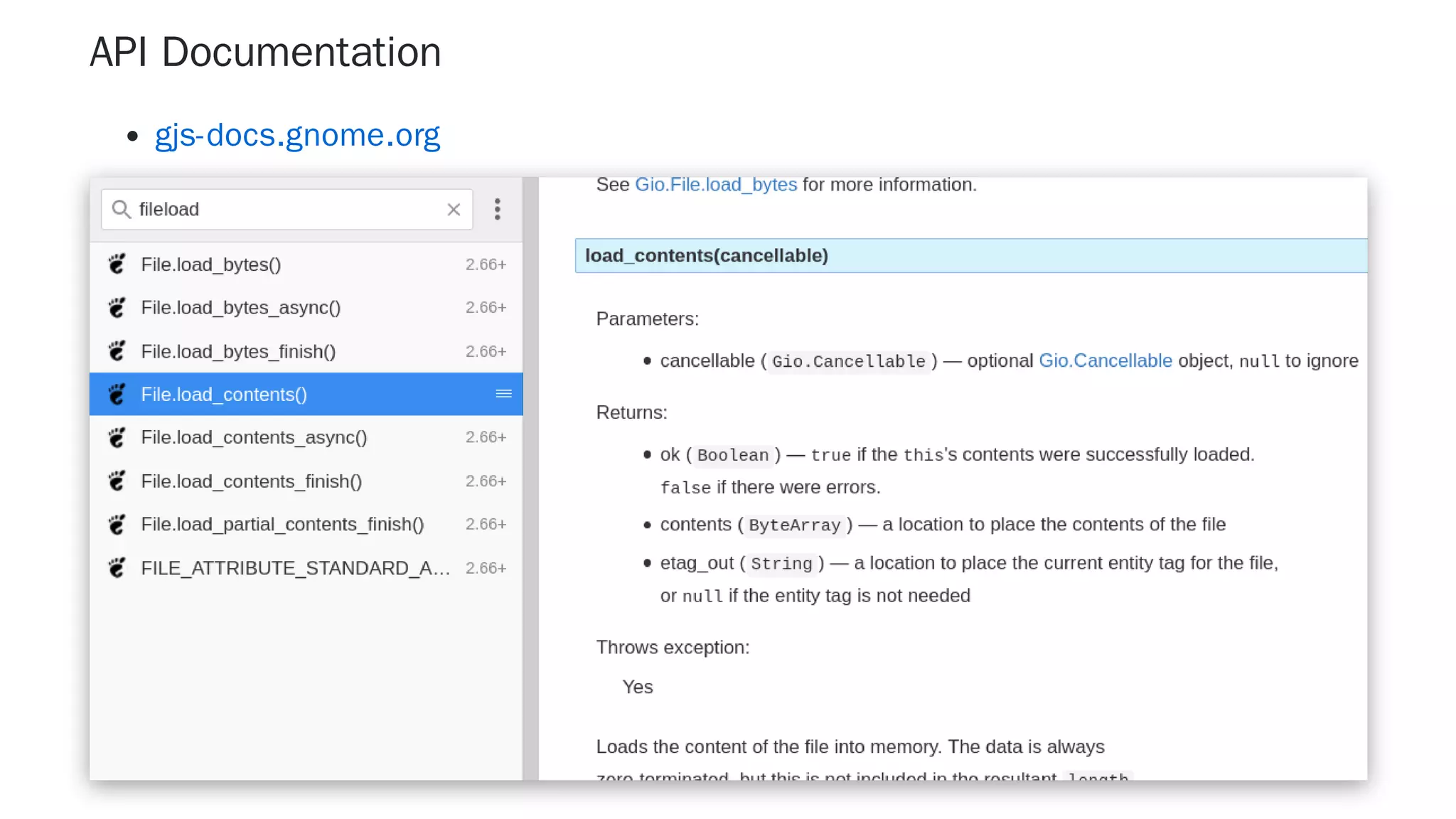Open the three-dot options menu
The width and height of the screenshot is (1456, 819).
(x=498, y=209)
